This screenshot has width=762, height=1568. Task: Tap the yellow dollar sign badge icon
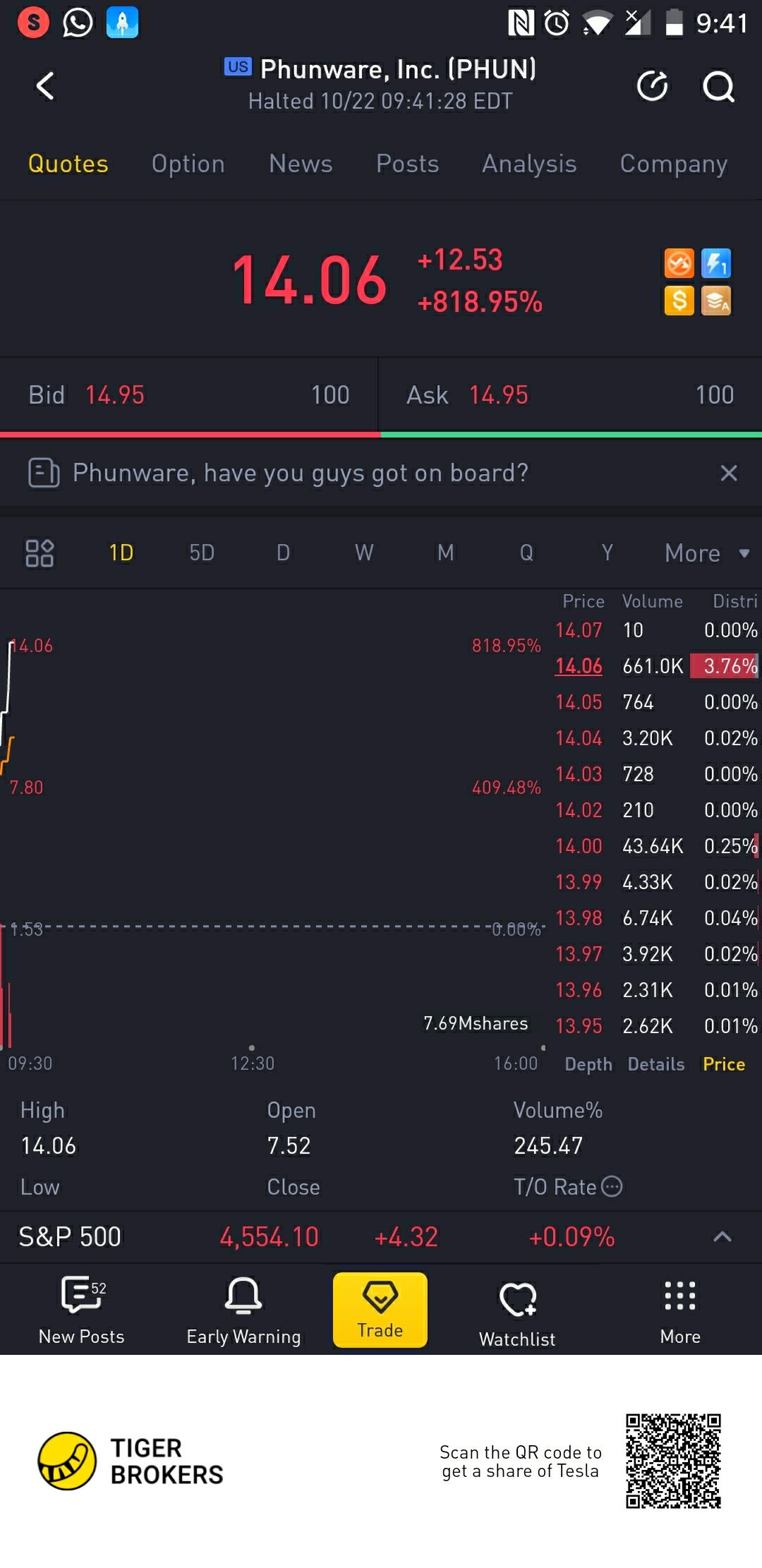(679, 301)
